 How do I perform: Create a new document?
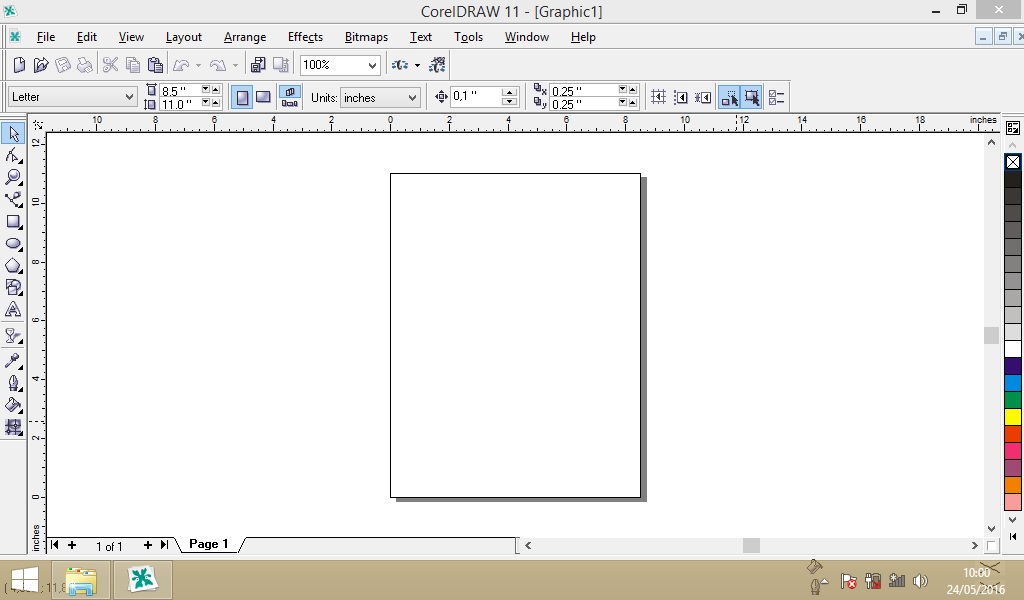tap(19, 65)
